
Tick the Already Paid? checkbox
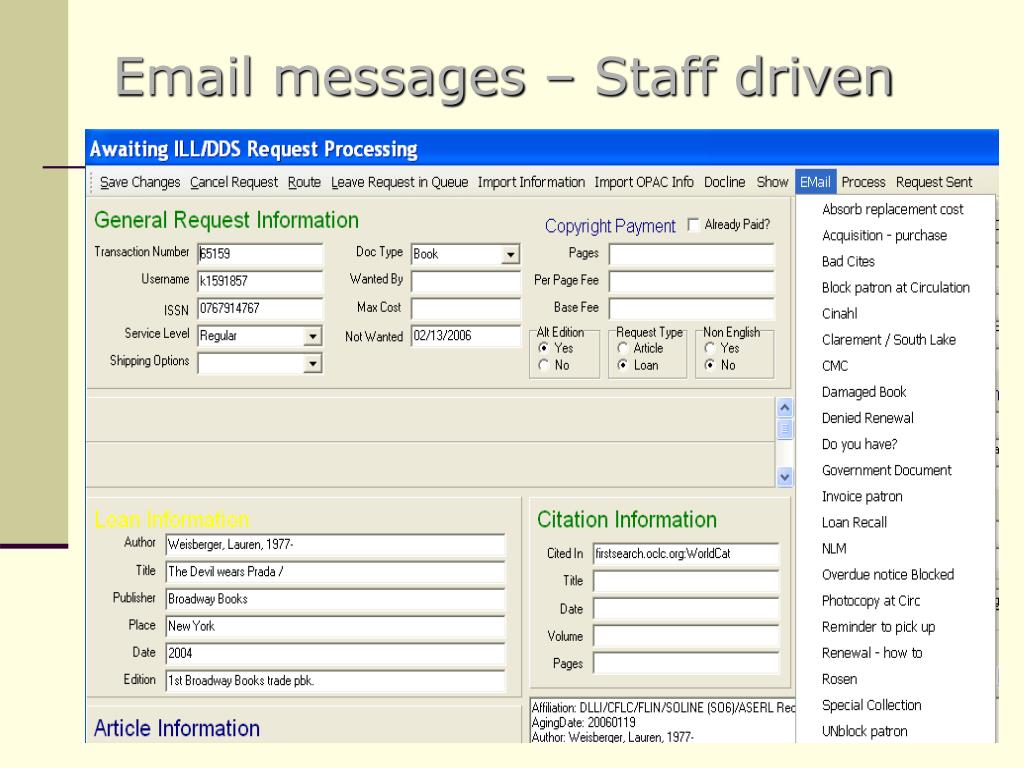pos(694,225)
